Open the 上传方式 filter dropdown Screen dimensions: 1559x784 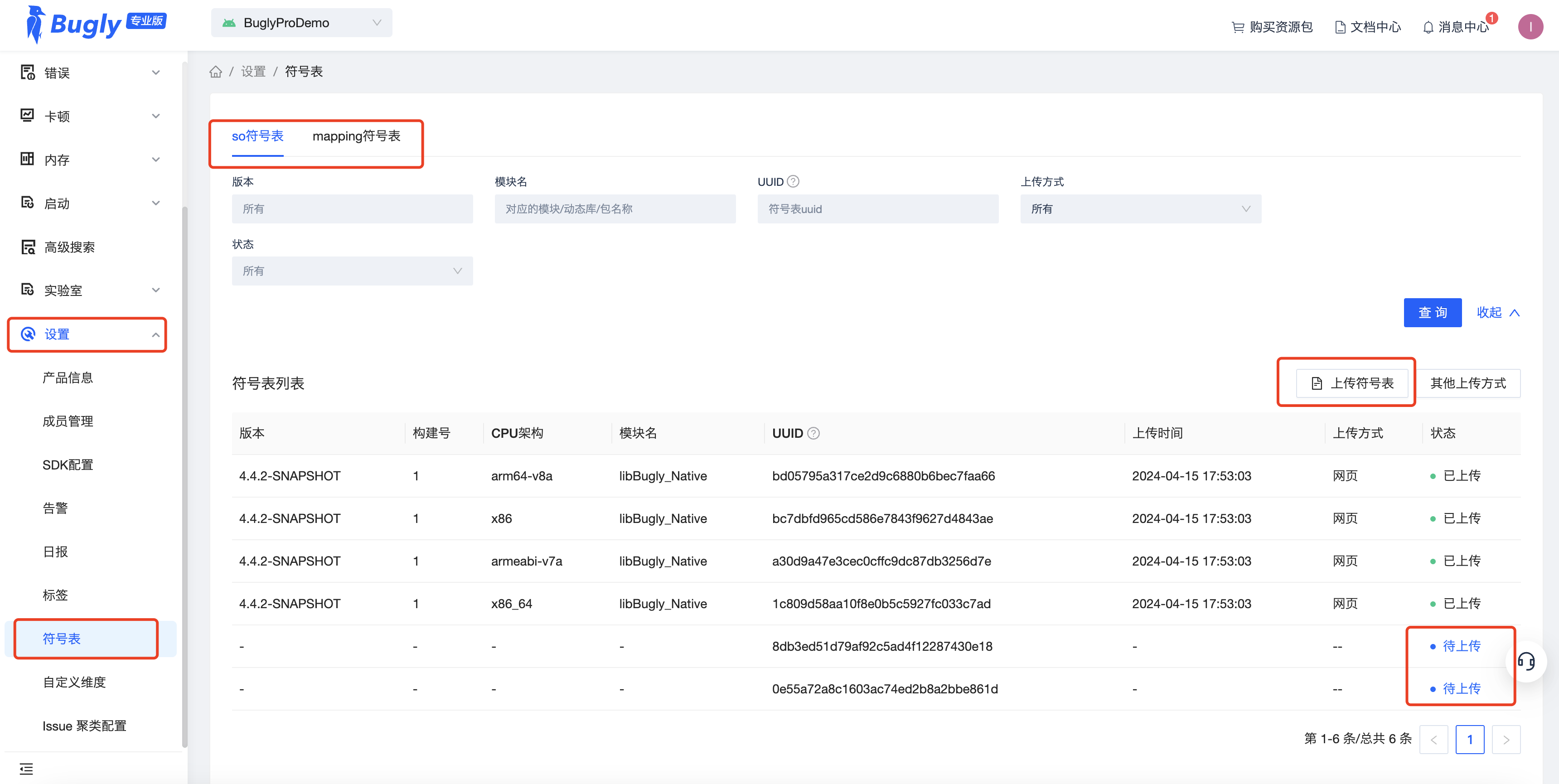pyautogui.click(x=1140, y=209)
